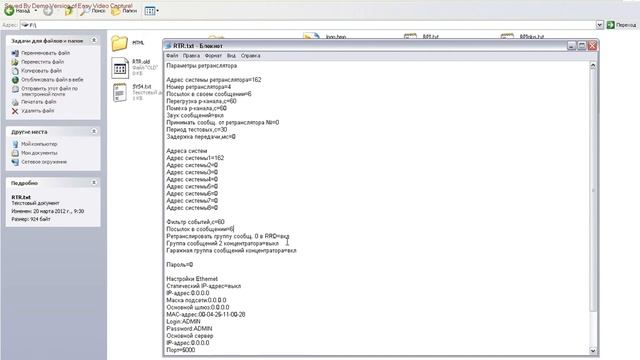Toggle the Папки folders pane button

tap(124, 11)
